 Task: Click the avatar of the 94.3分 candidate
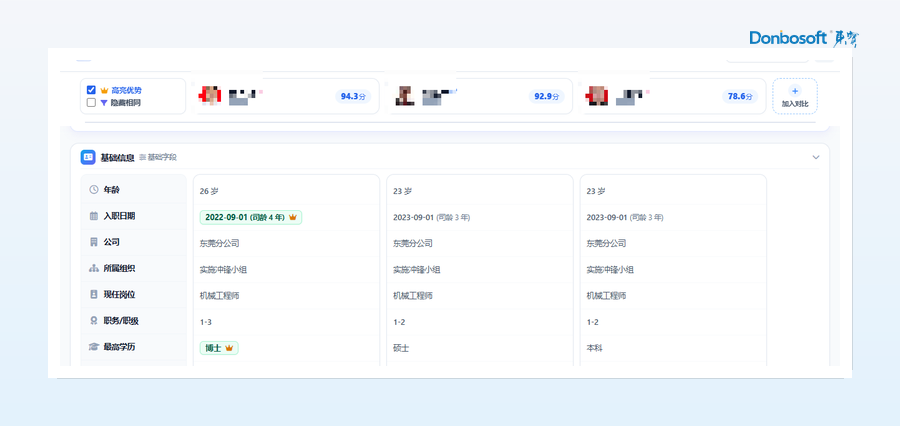[x=211, y=95]
